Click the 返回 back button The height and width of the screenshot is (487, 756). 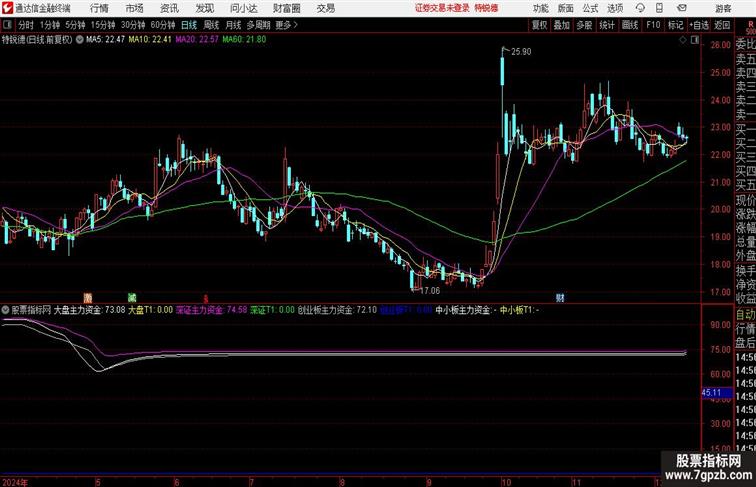(722, 25)
